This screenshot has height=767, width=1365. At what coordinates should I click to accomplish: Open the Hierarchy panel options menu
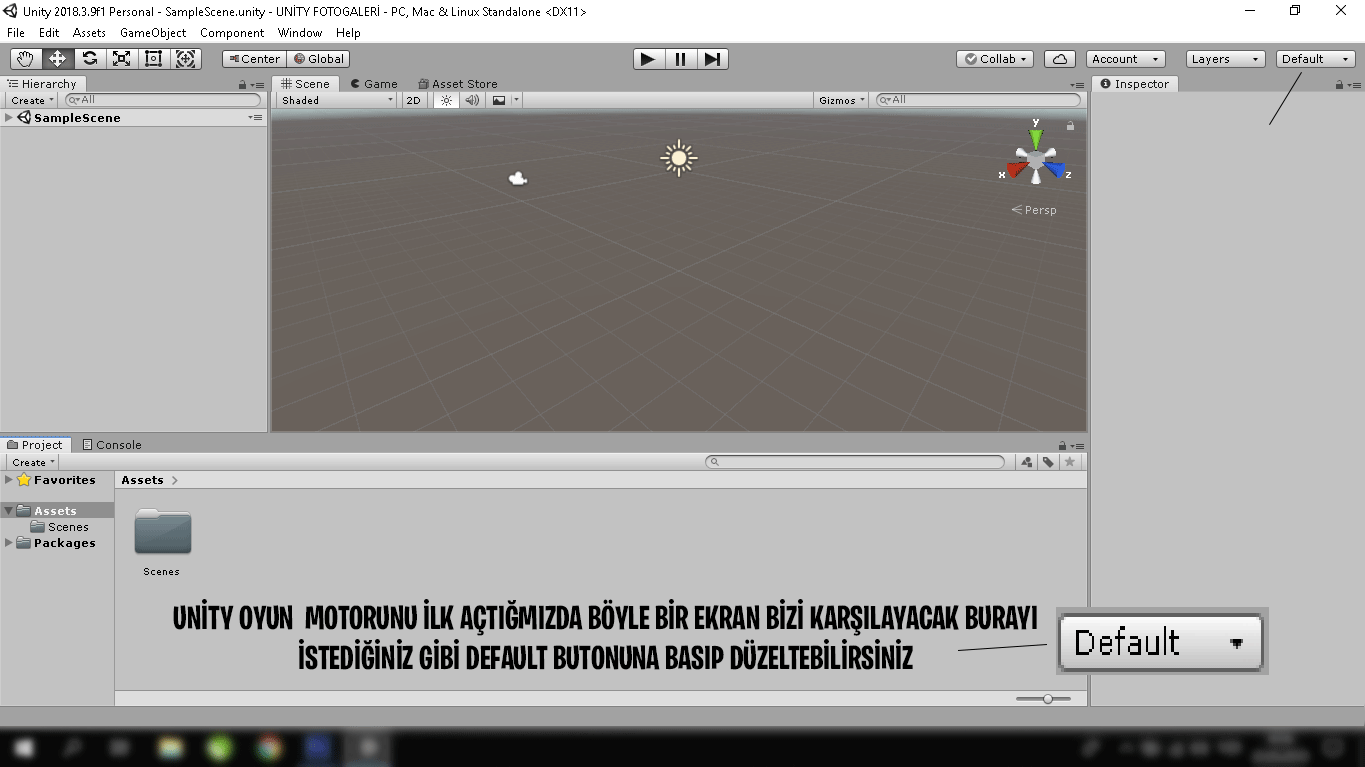point(258,85)
